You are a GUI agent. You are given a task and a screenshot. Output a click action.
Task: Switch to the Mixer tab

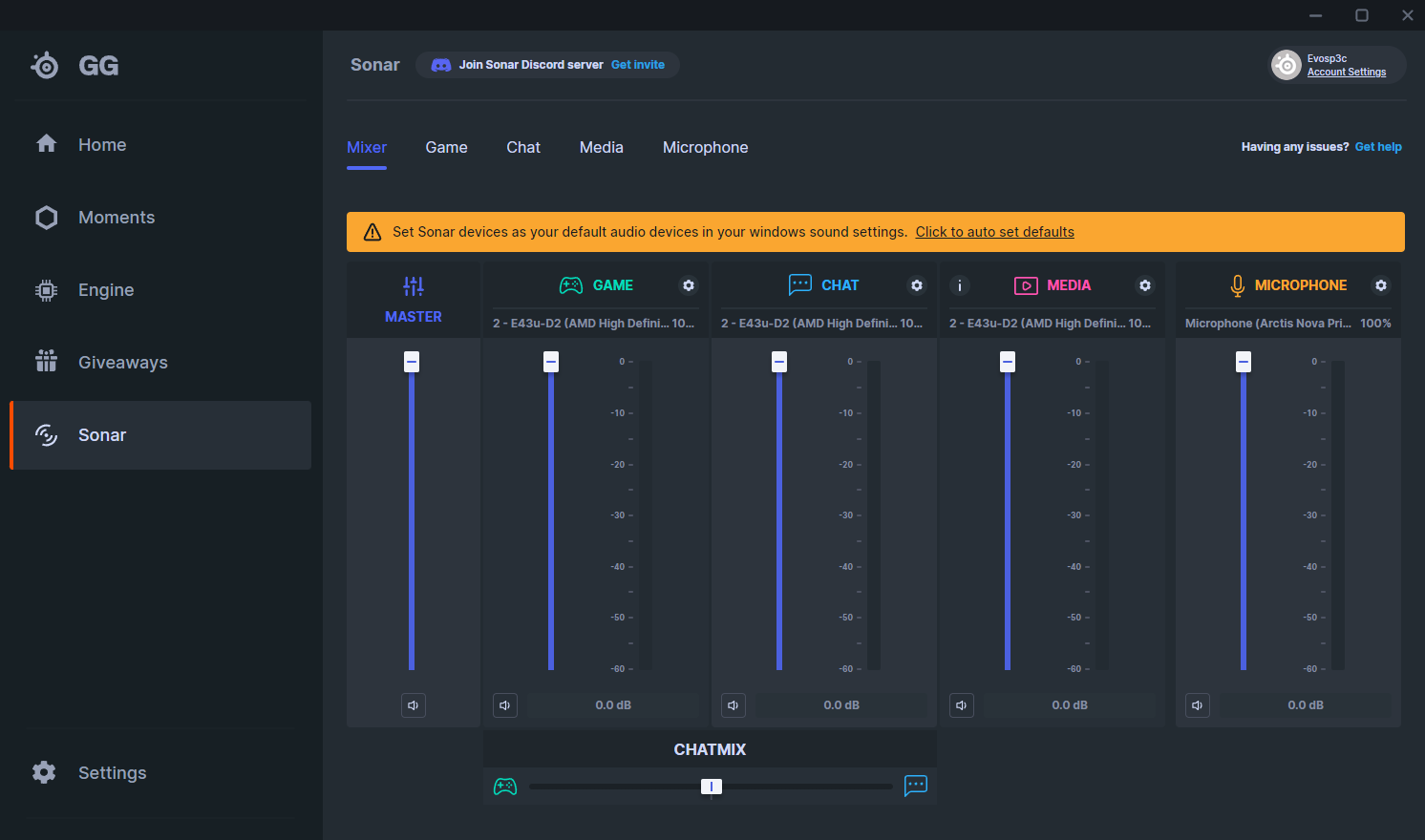(367, 147)
